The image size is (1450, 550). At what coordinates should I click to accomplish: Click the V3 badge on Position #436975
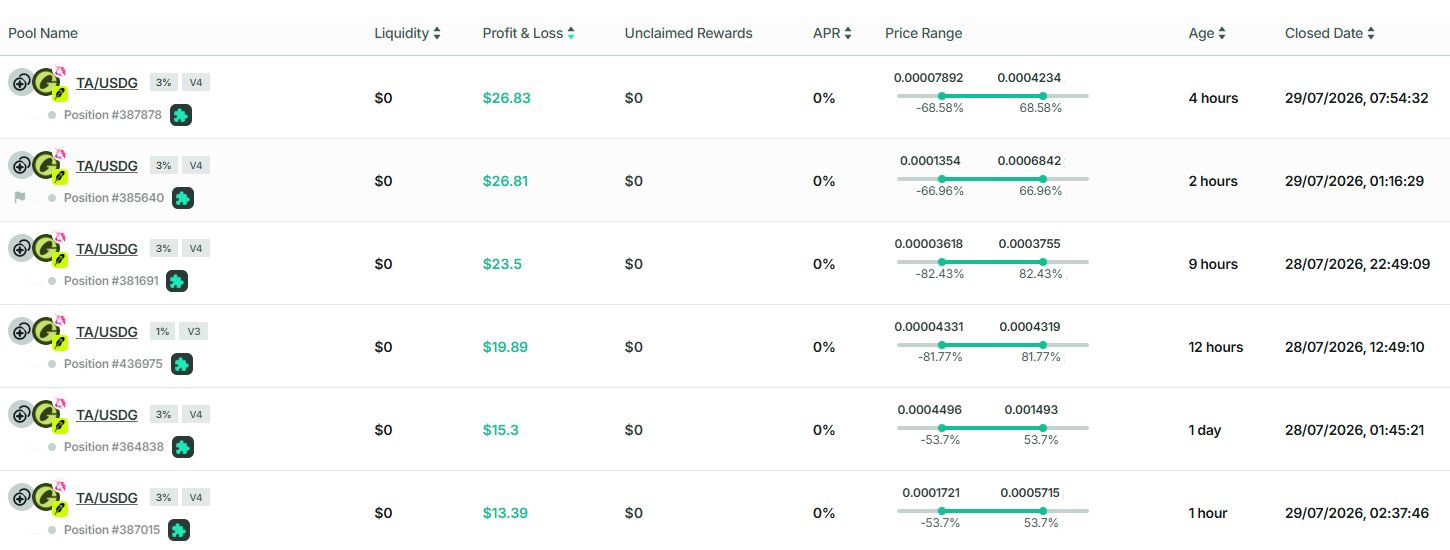194,331
